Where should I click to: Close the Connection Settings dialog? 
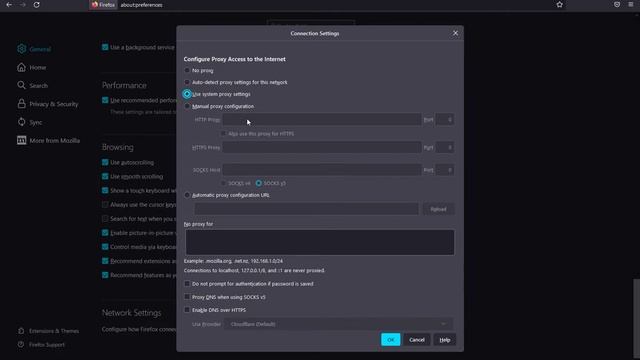[455, 33]
